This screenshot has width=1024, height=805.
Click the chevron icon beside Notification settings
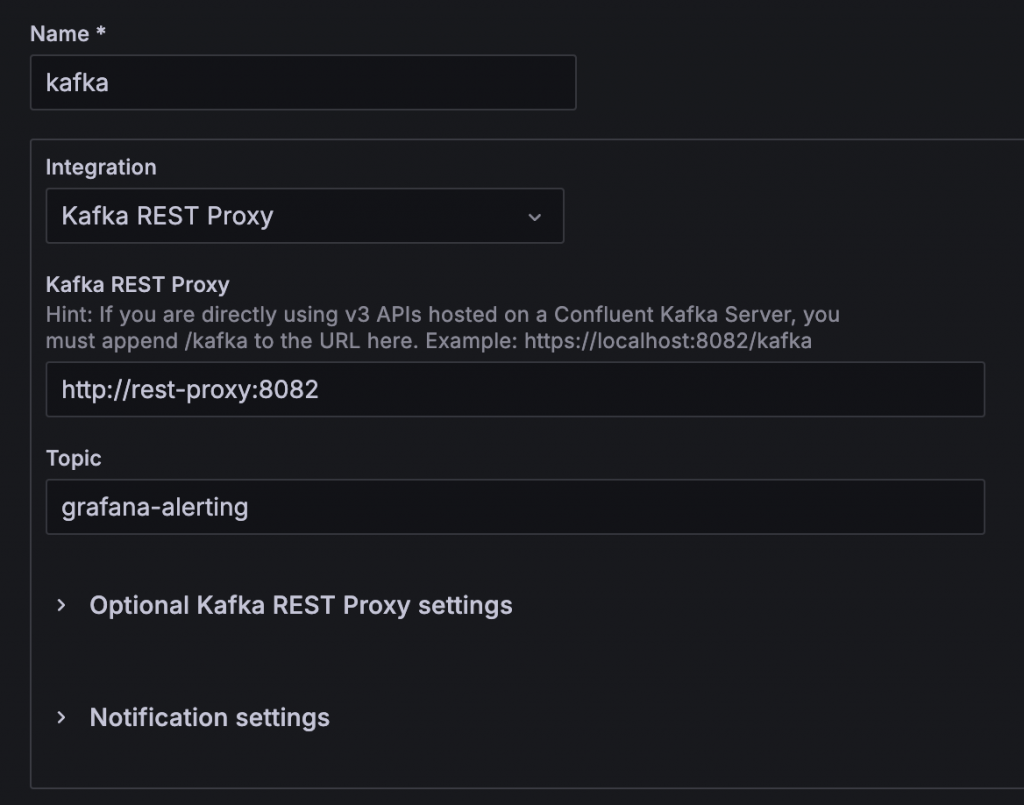coord(62,717)
